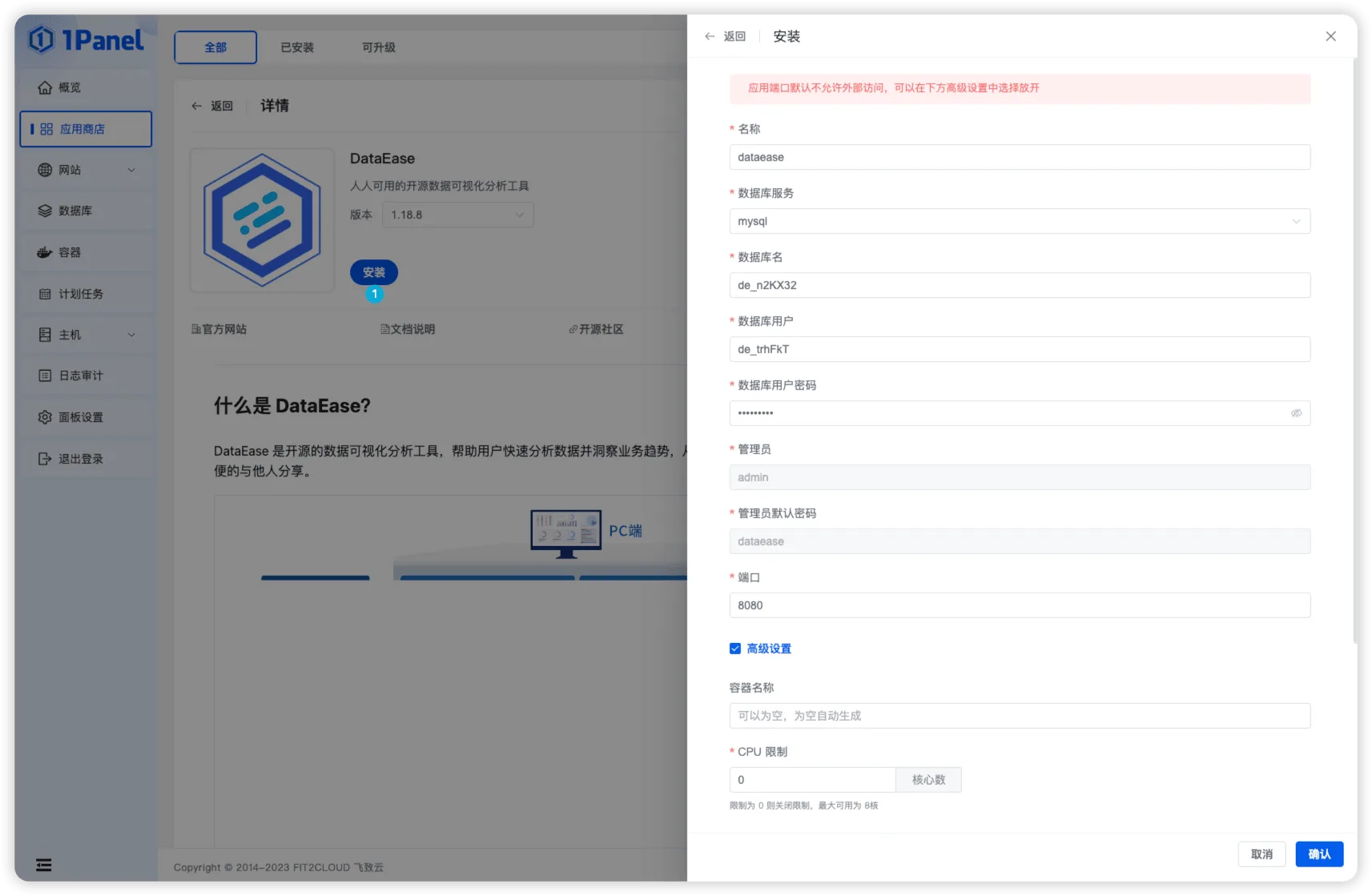Click the 数据库用户 input field

coord(1020,349)
